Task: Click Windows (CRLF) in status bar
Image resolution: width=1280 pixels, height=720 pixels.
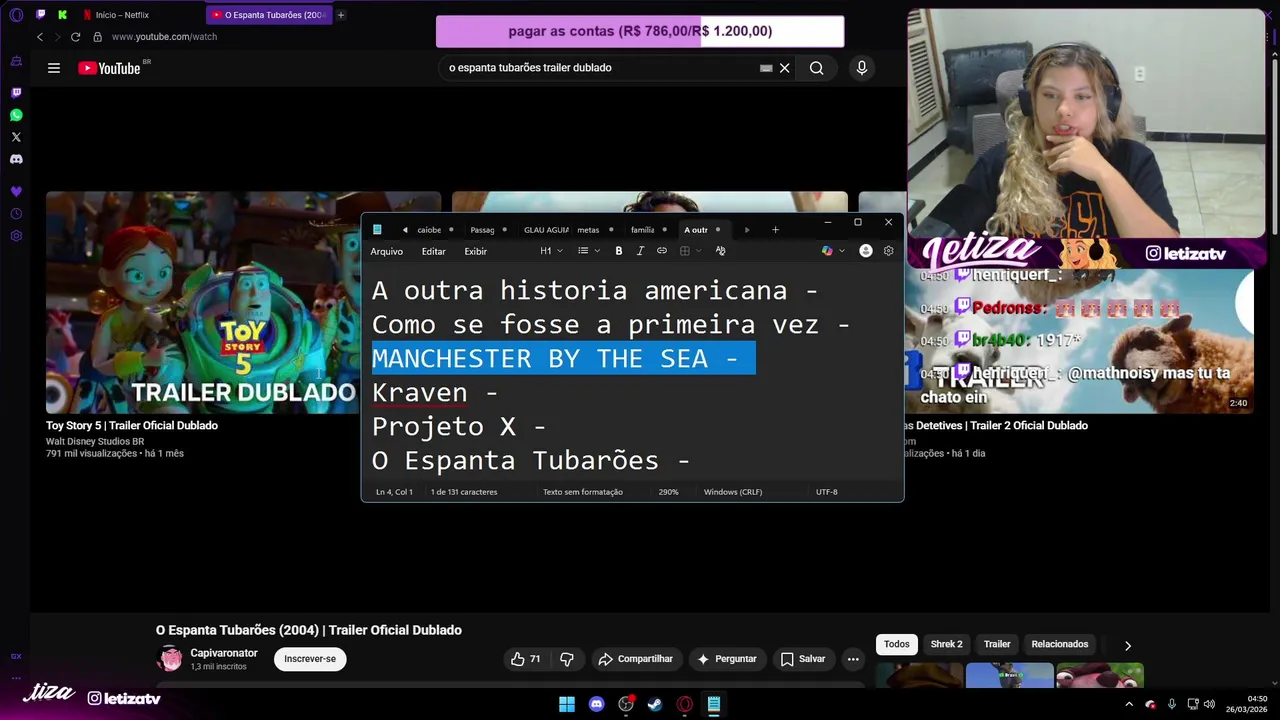Action: click(x=733, y=492)
